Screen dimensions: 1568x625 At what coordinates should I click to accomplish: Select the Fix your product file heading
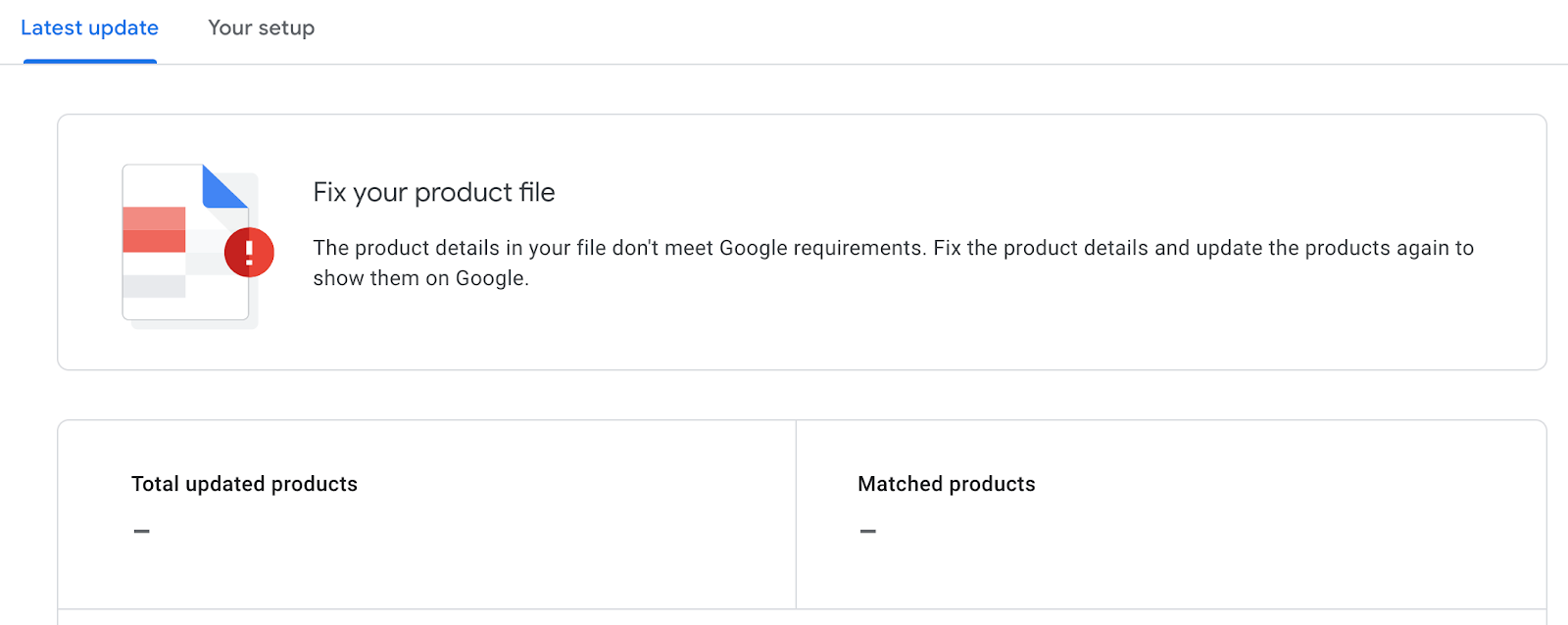[x=433, y=192]
